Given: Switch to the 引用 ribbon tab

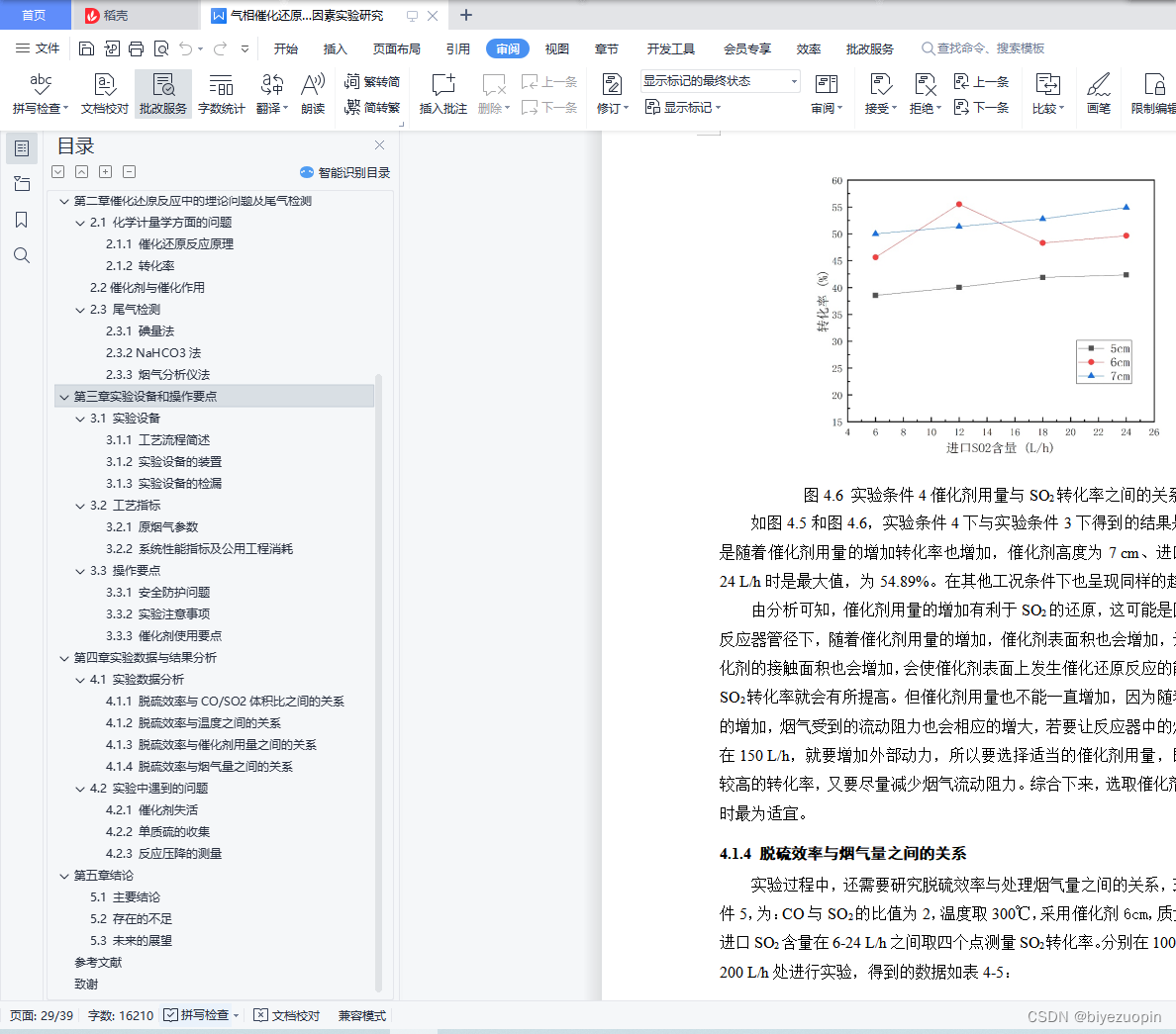Looking at the screenshot, I should tap(457, 48).
